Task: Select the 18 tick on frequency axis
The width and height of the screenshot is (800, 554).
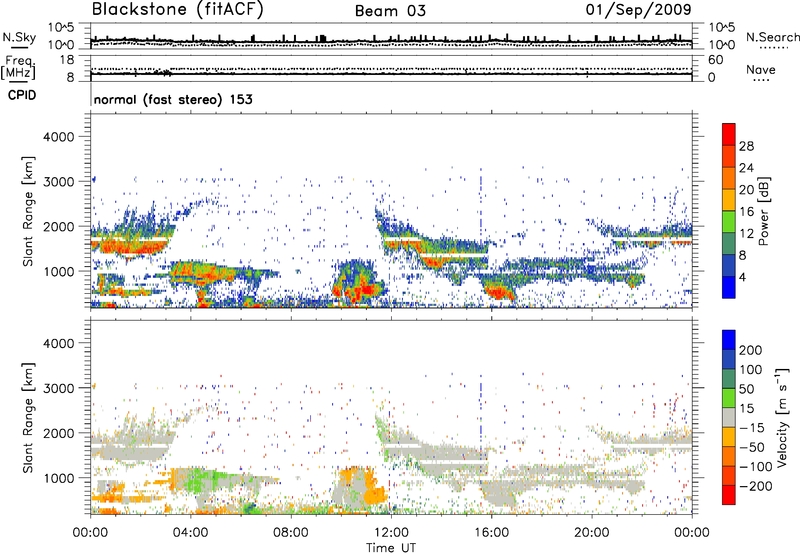Action: (66, 60)
